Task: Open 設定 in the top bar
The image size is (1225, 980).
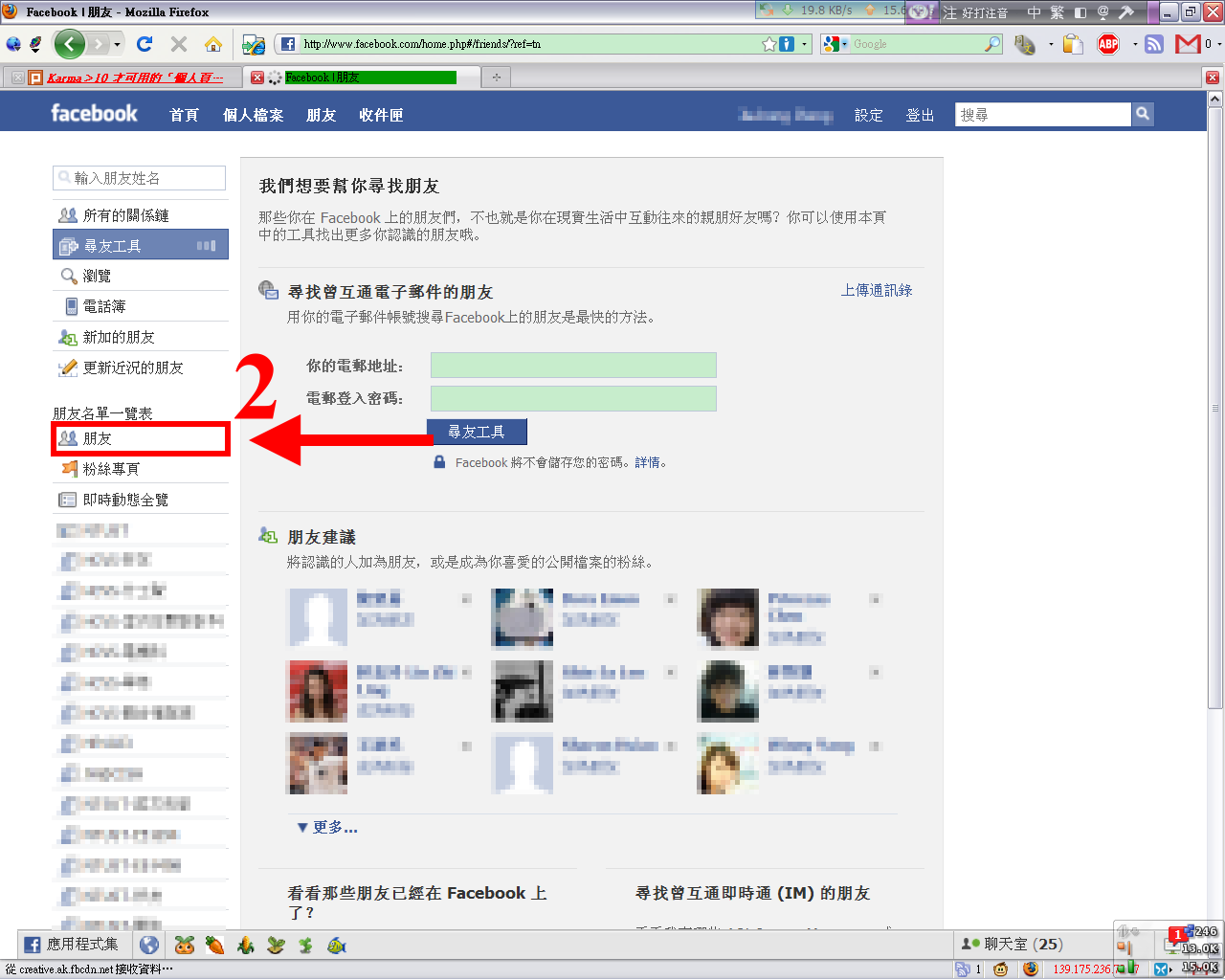Action: coord(869,115)
